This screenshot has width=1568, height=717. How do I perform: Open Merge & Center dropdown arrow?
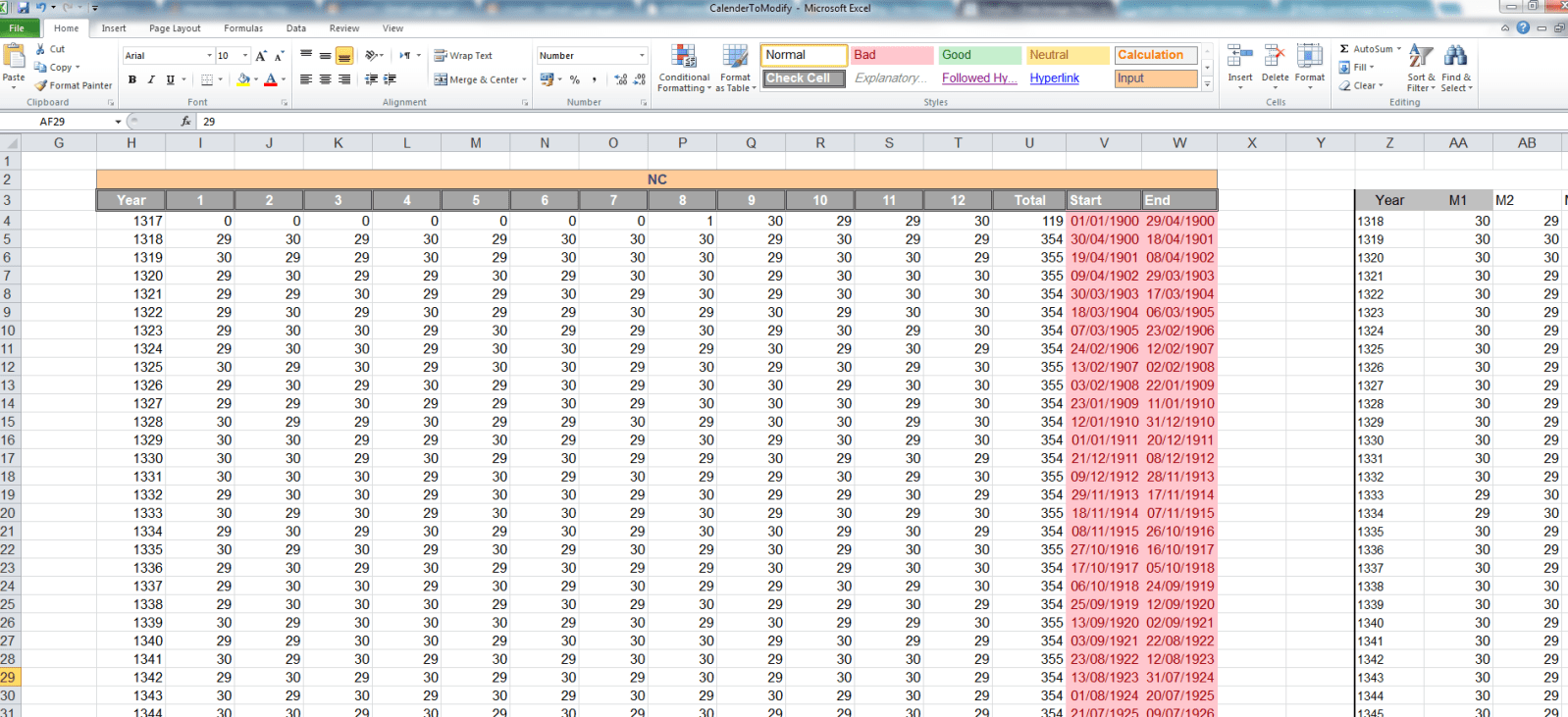(525, 79)
